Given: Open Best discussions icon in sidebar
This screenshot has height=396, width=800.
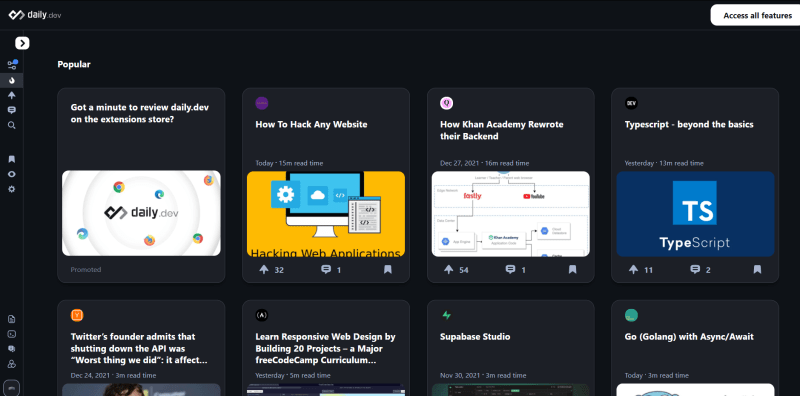Looking at the screenshot, I should click(12, 110).
